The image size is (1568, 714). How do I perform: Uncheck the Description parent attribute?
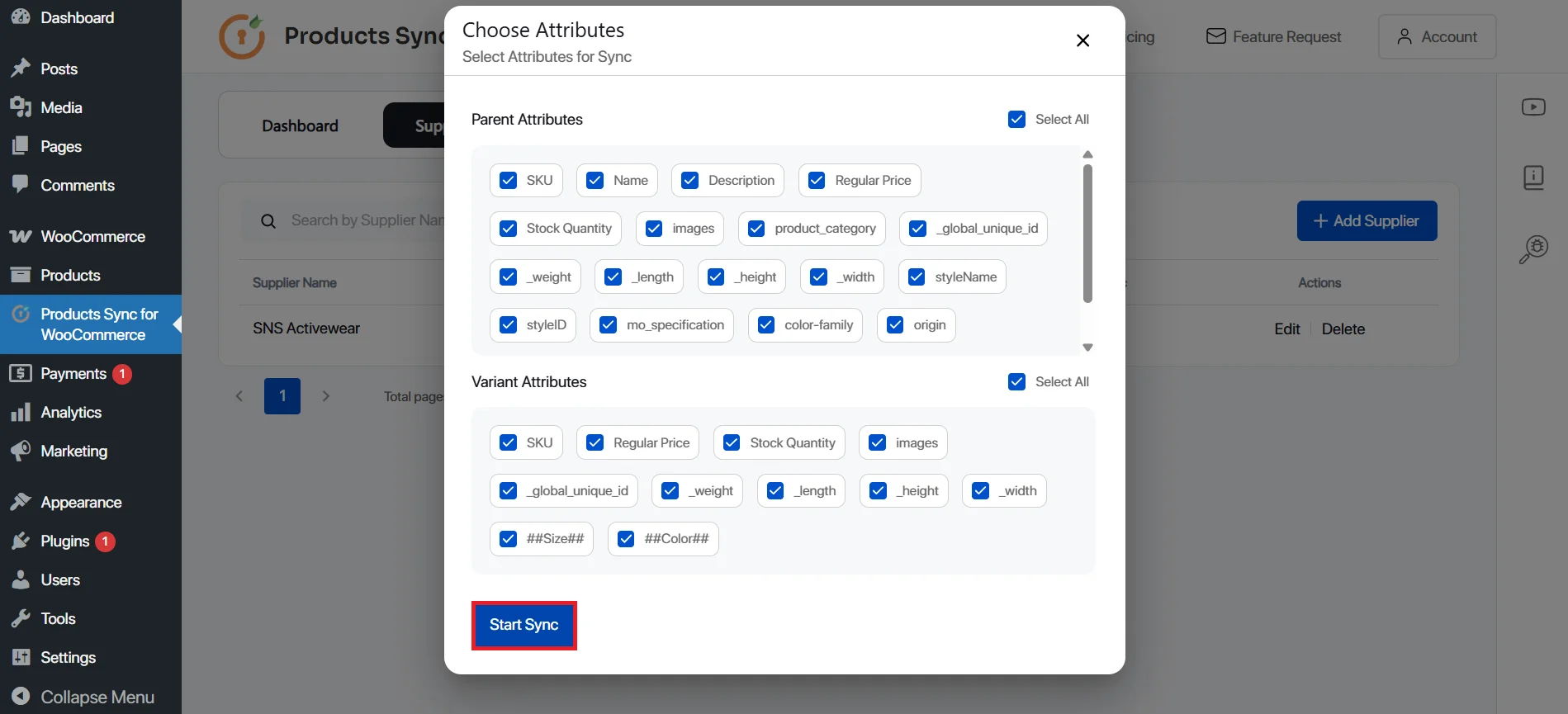coord(689,180)
